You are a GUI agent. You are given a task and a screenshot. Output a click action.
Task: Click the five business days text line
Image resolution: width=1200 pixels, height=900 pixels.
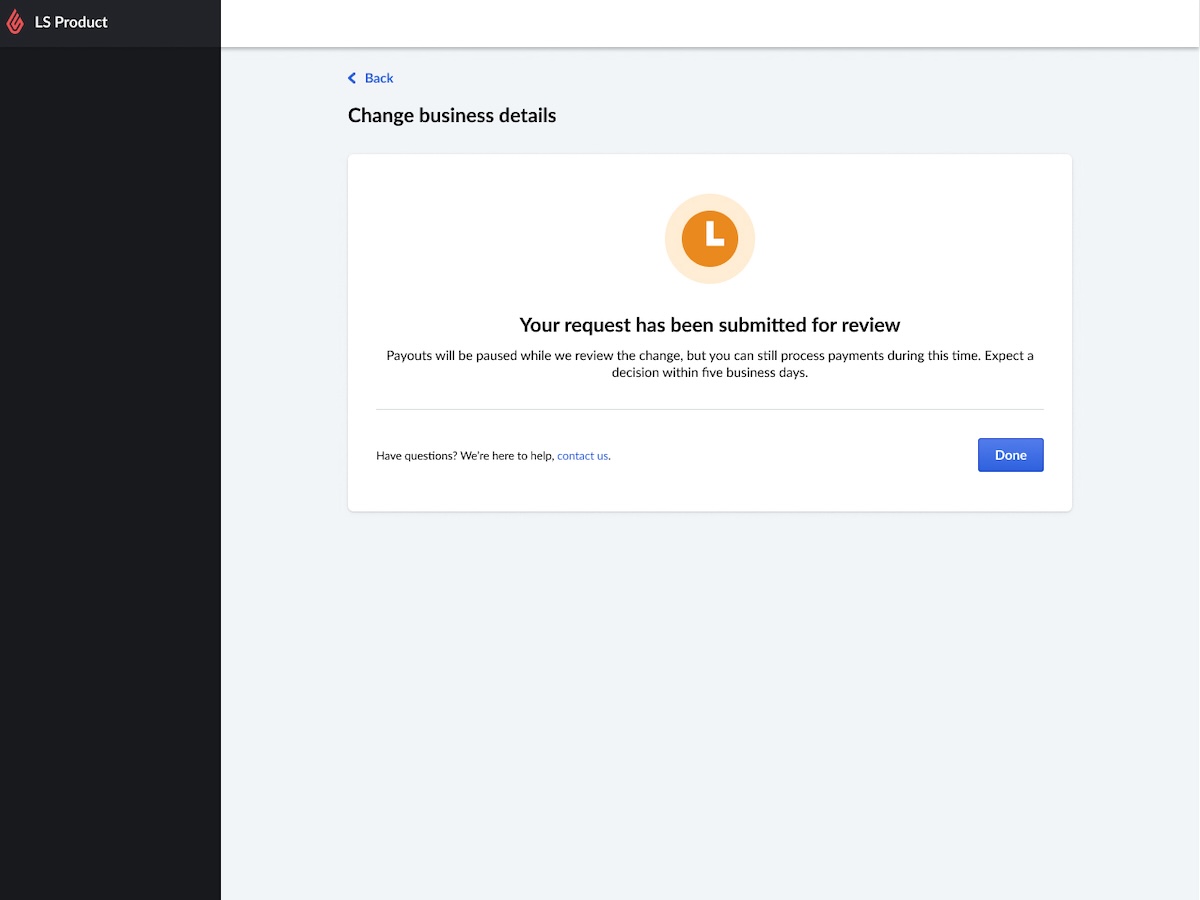(x=710, y=373)
